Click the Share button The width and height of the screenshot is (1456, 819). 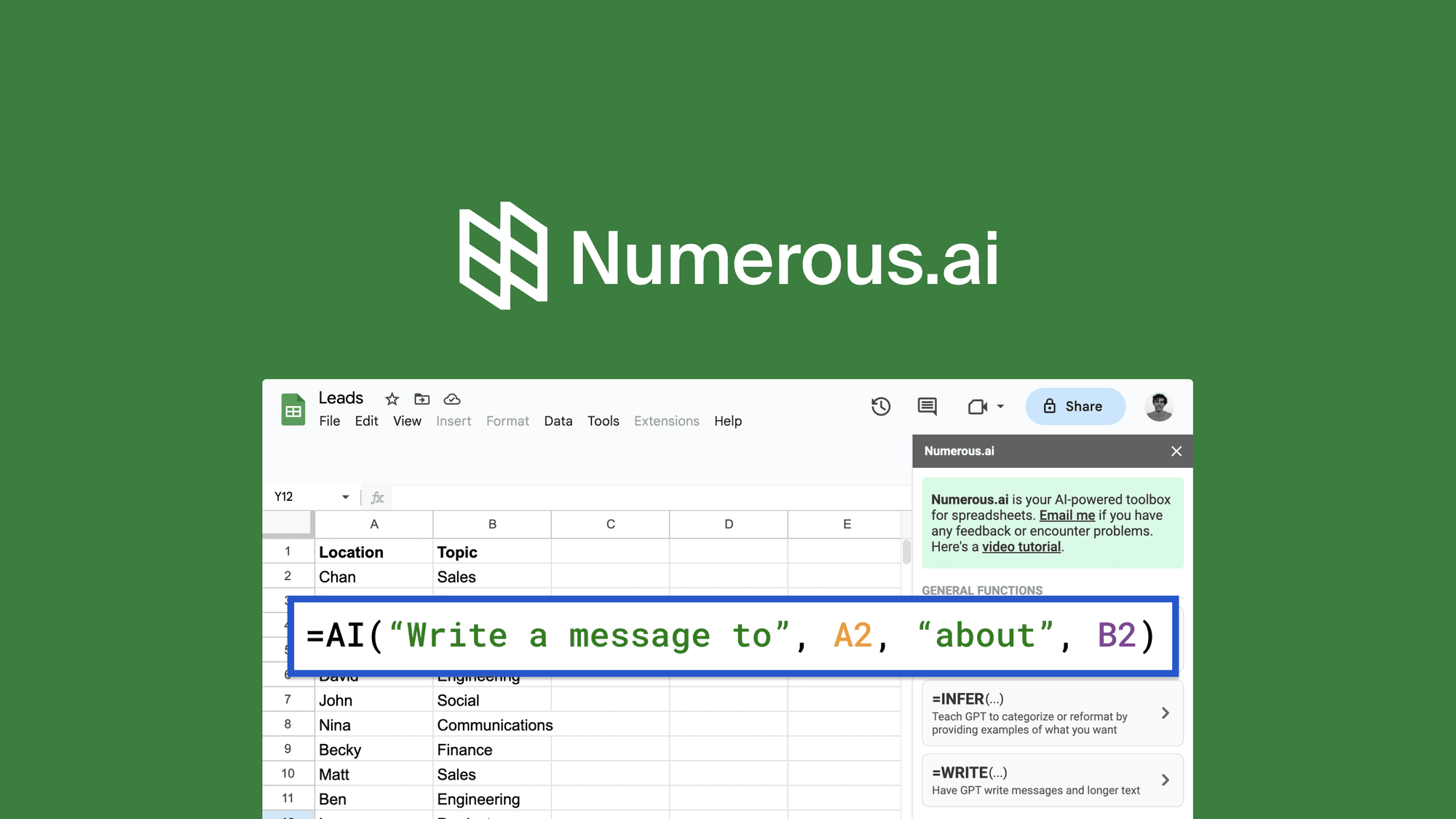(1075, 406)
